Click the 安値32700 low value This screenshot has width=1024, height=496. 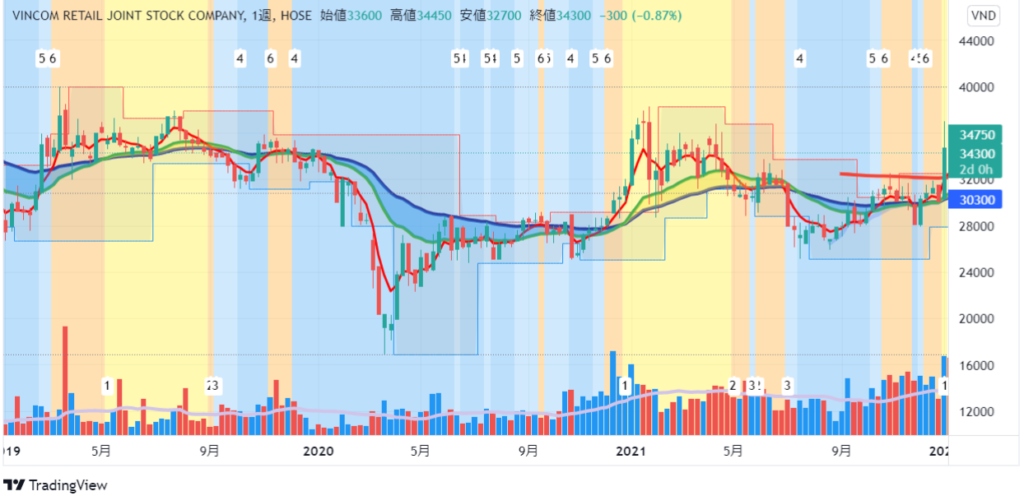tap(490, 15)
